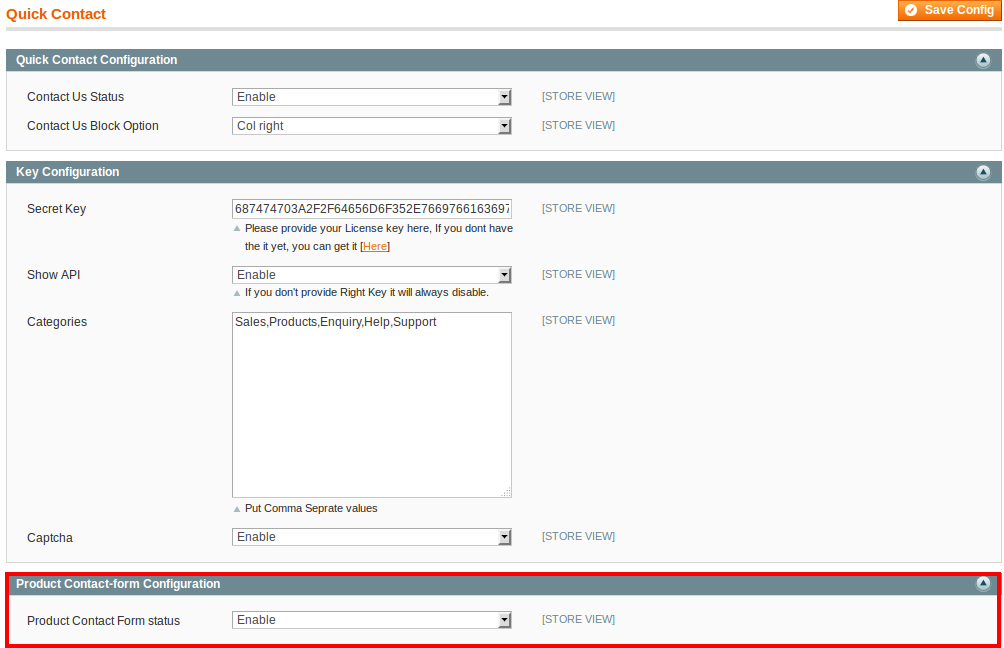Click STORE VIEW next to Captcha

pos(578,536)
